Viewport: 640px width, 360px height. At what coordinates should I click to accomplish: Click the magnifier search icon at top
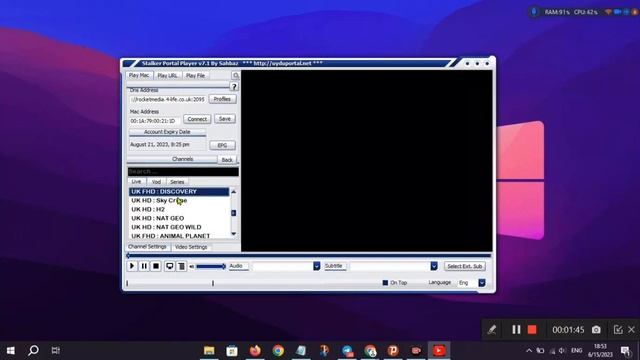[x=236, y=76]
